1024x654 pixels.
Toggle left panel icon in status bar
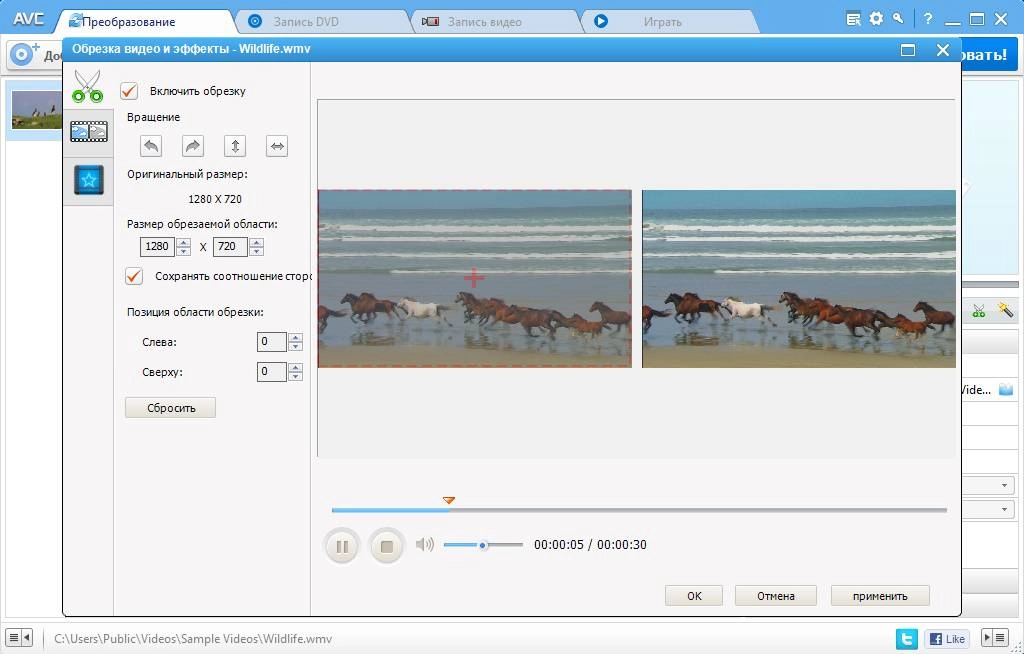click(x=14, y=637)
